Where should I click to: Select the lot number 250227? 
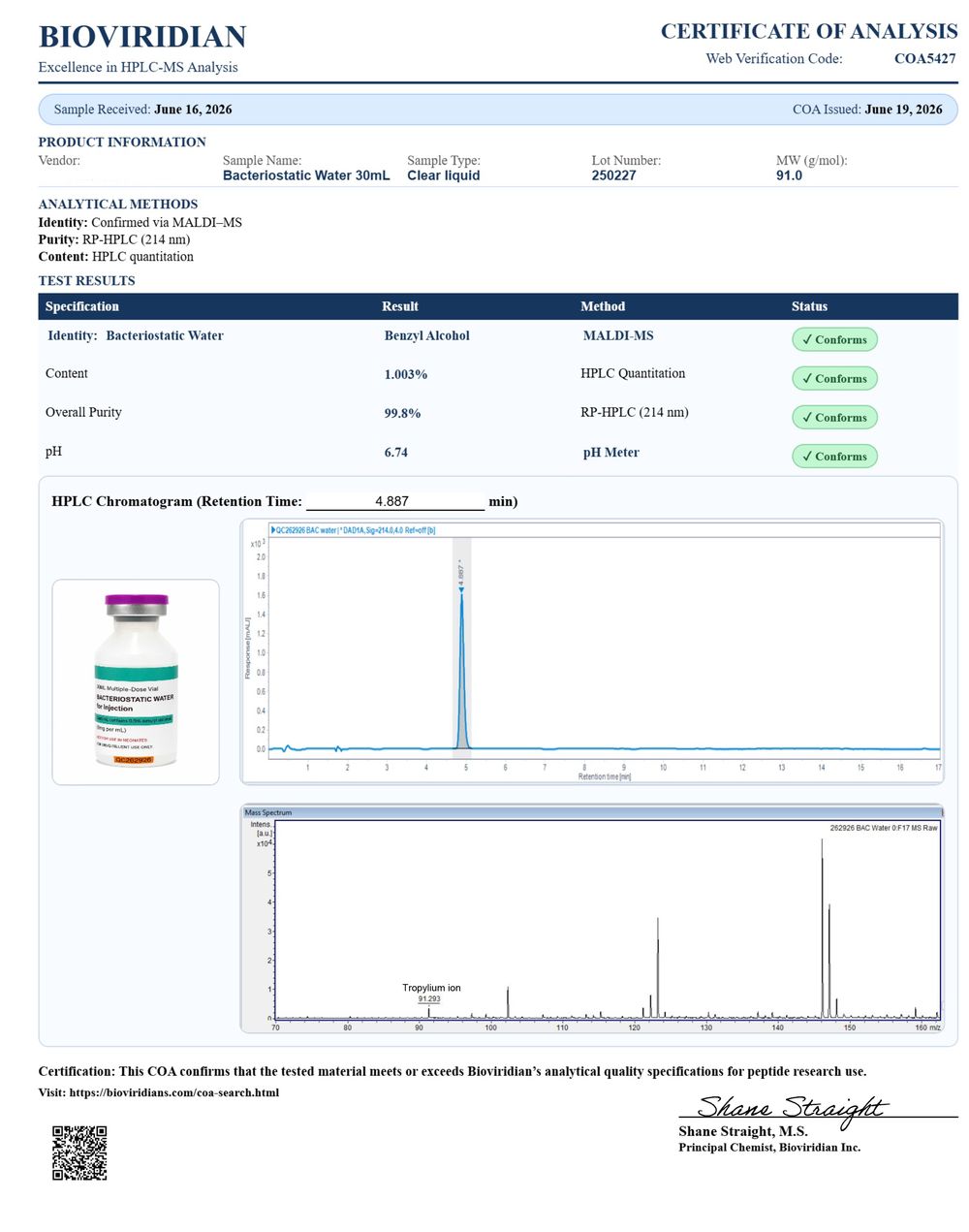(614, 175)
